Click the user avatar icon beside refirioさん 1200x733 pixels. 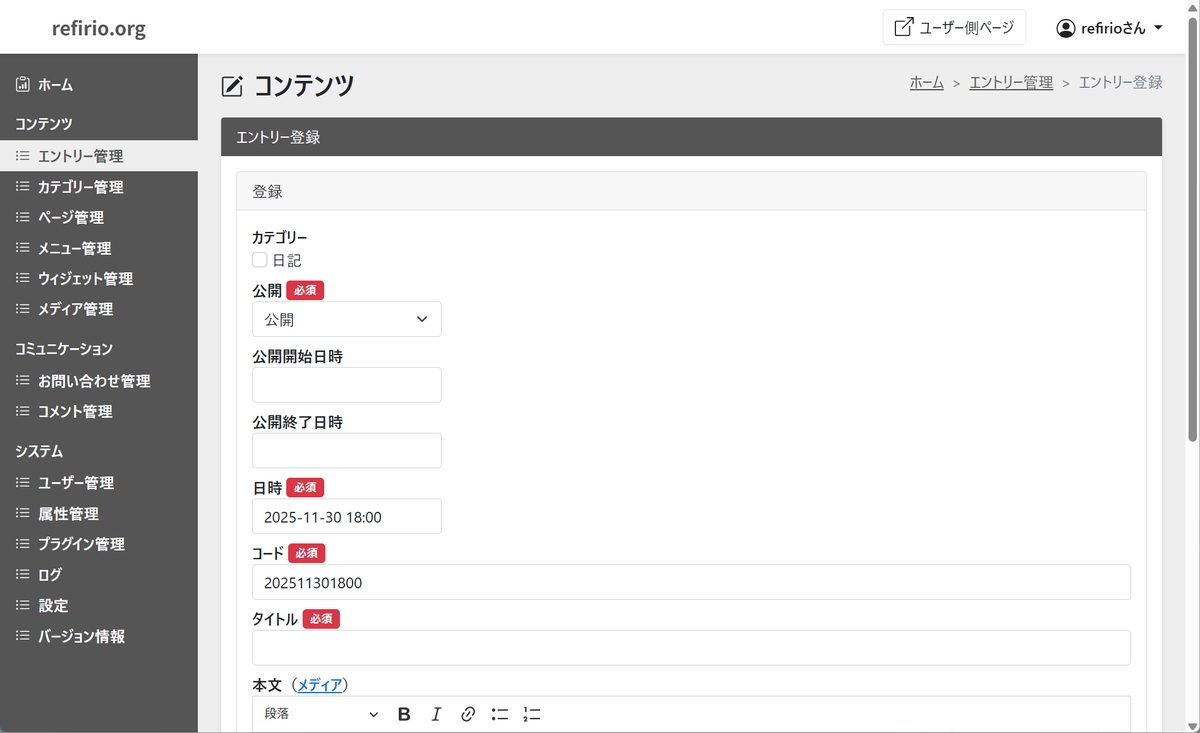(x=1066, y=28)
